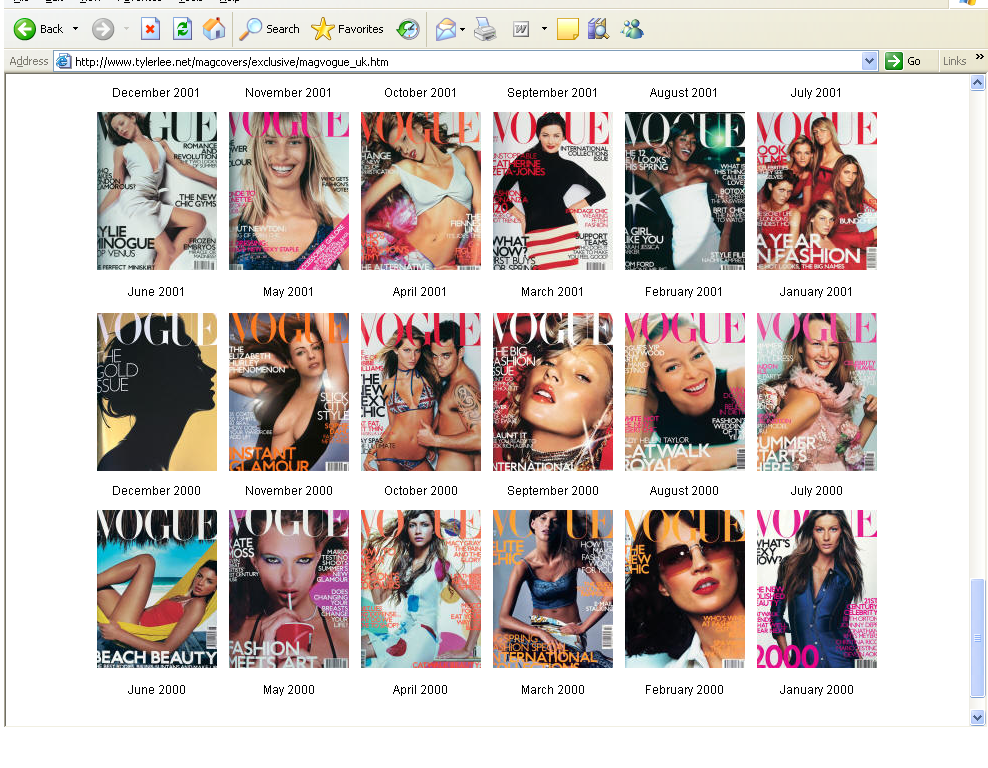The image size is (988, 768).
Task: Open the April 2001 Vogue cover
Action: tap(421, 392)
